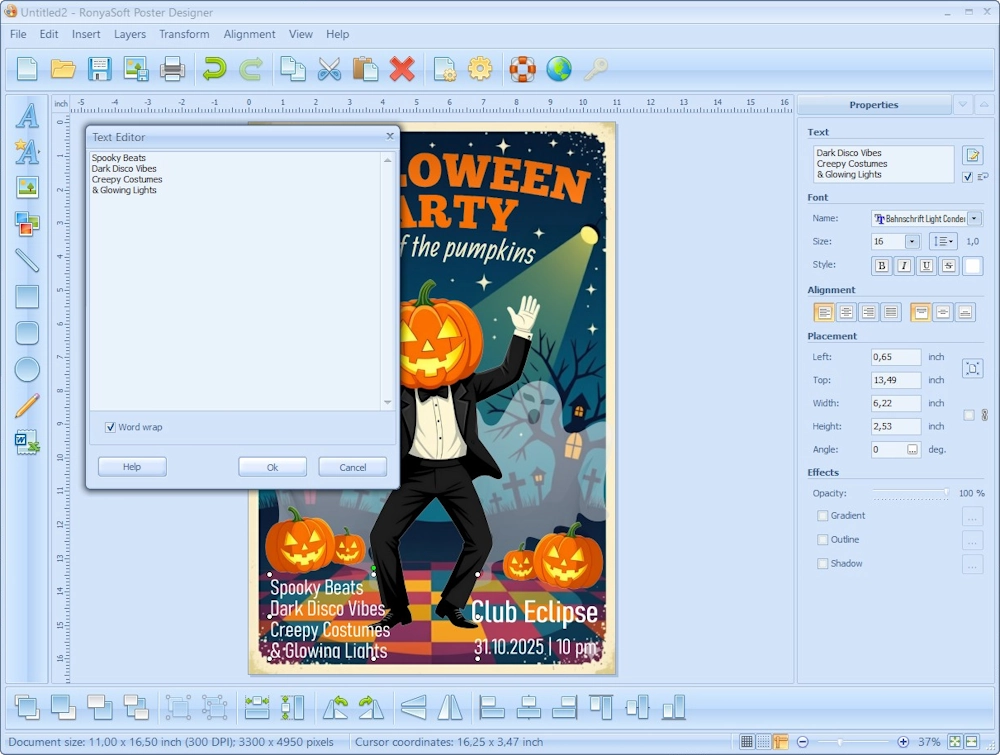Open the font Name dropdown
Screen dimensions: 1000x755
click(974, 219)
